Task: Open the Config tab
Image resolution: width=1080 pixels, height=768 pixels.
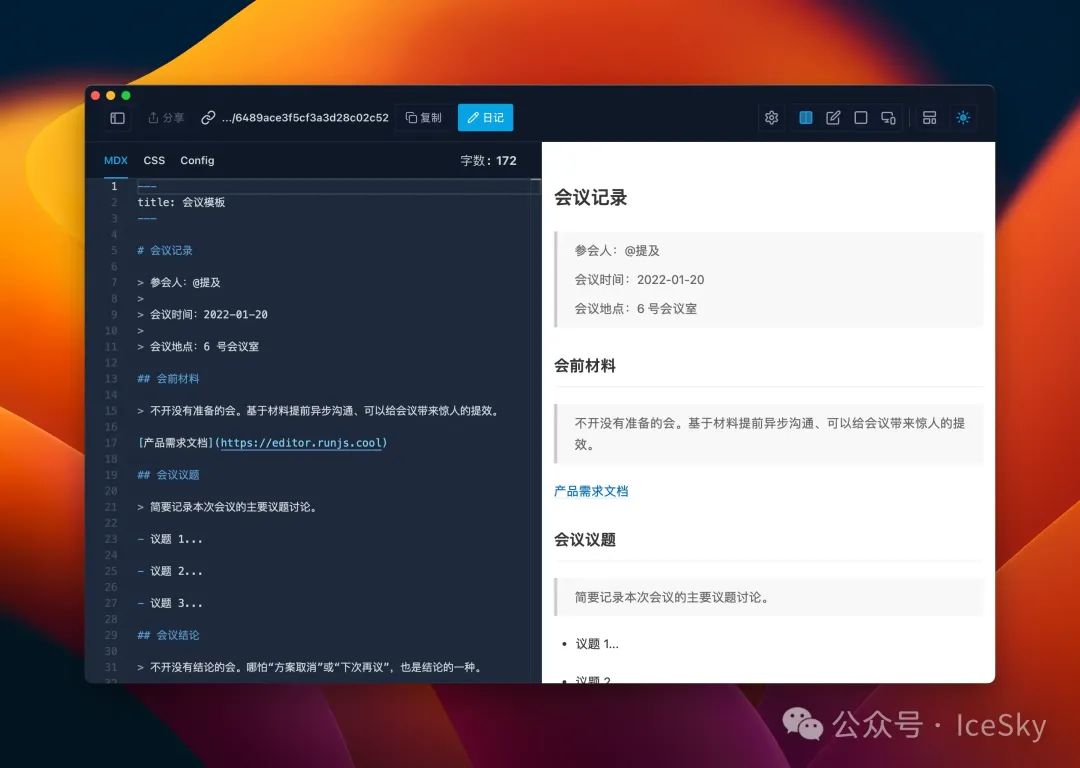Action: (197, 161)
